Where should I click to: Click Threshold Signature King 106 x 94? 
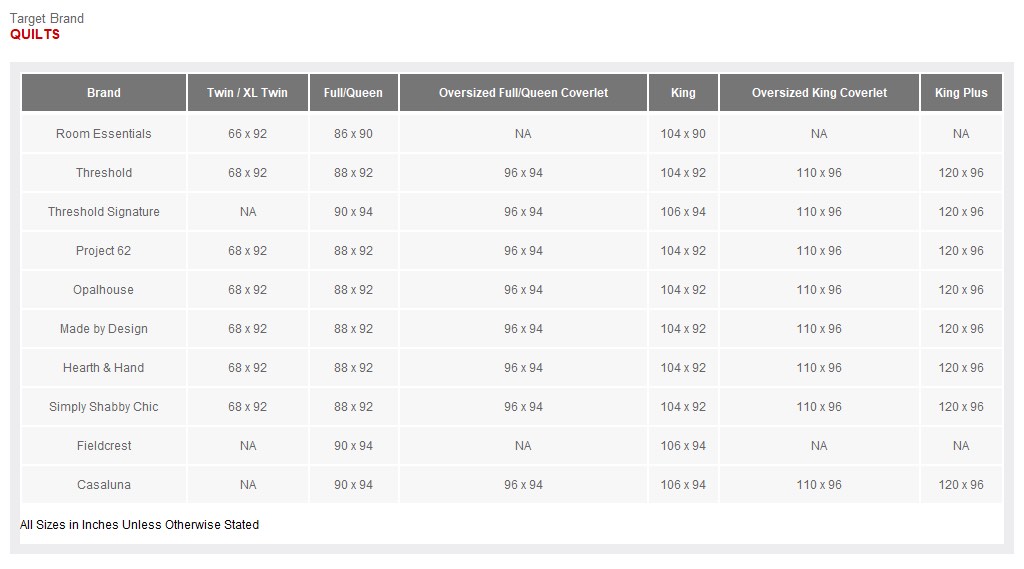point(683,212)
